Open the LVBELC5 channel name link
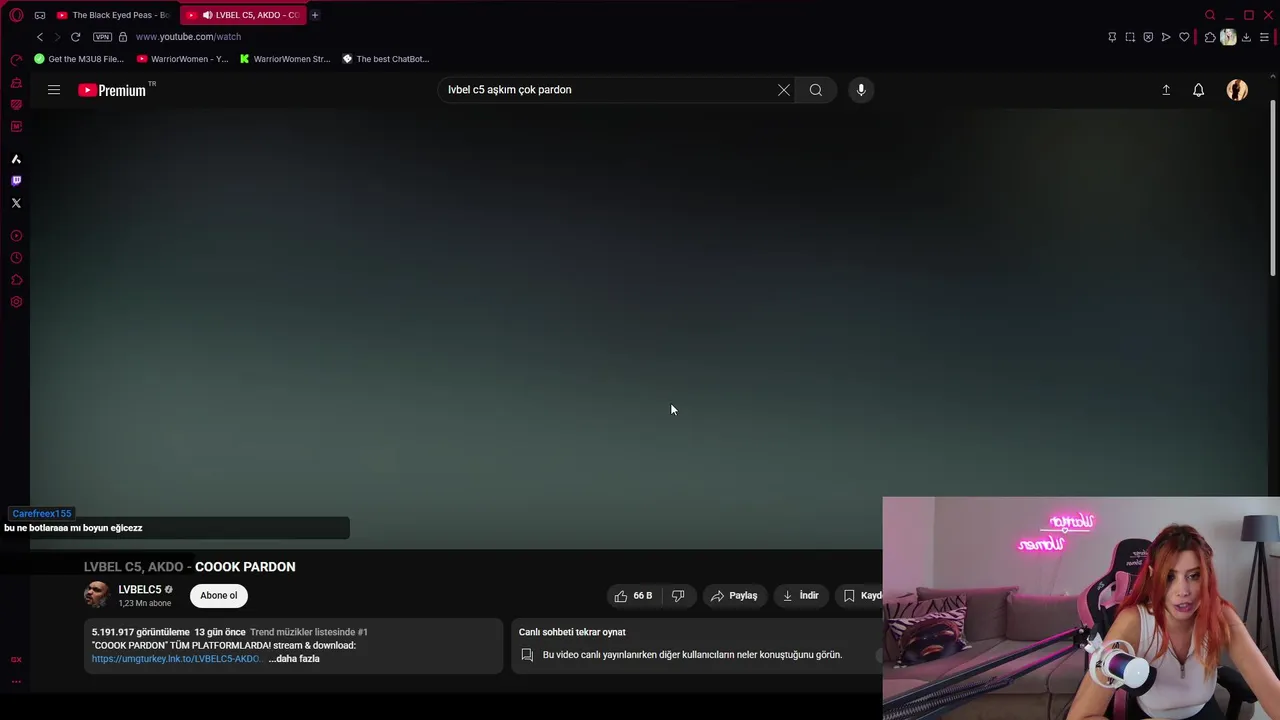Screen dimensions: 1280x720 click(x=139, y=590)
